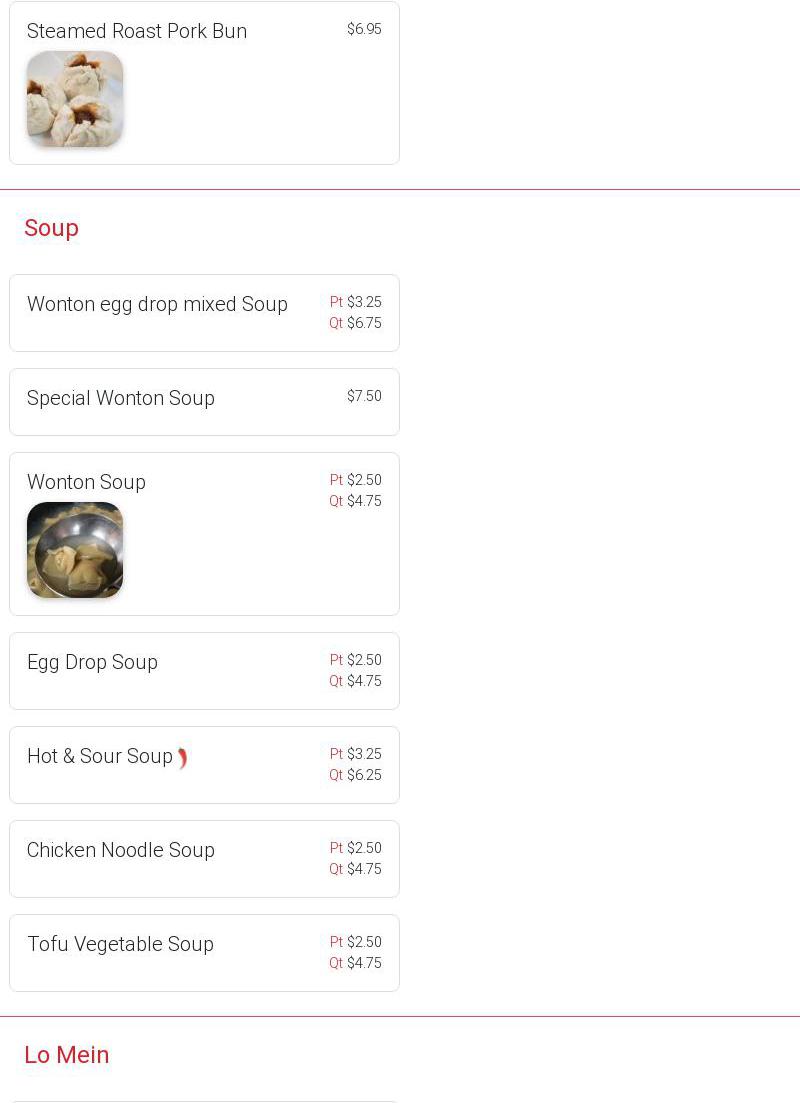Choose pint size for Egg Drop Soup
The width and height of the screenshot is (800, 1103).
tap(356, 660)
